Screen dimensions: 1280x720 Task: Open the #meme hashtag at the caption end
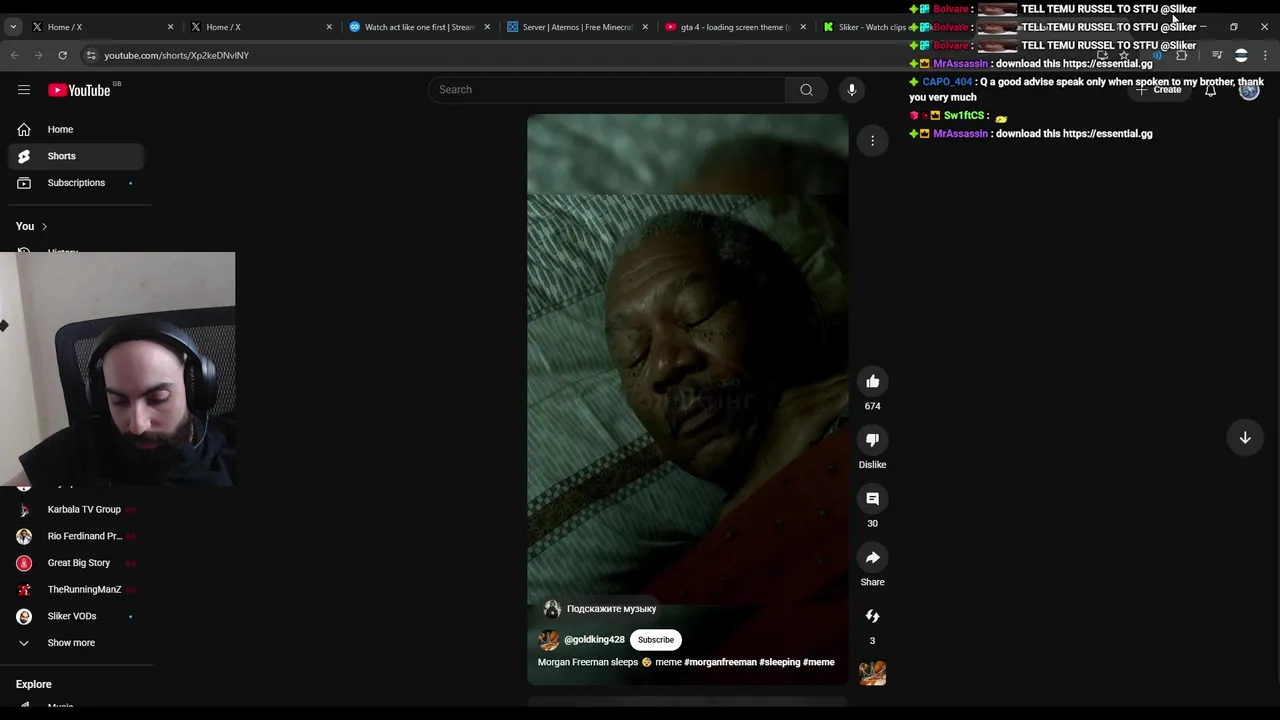coord(818,662)
